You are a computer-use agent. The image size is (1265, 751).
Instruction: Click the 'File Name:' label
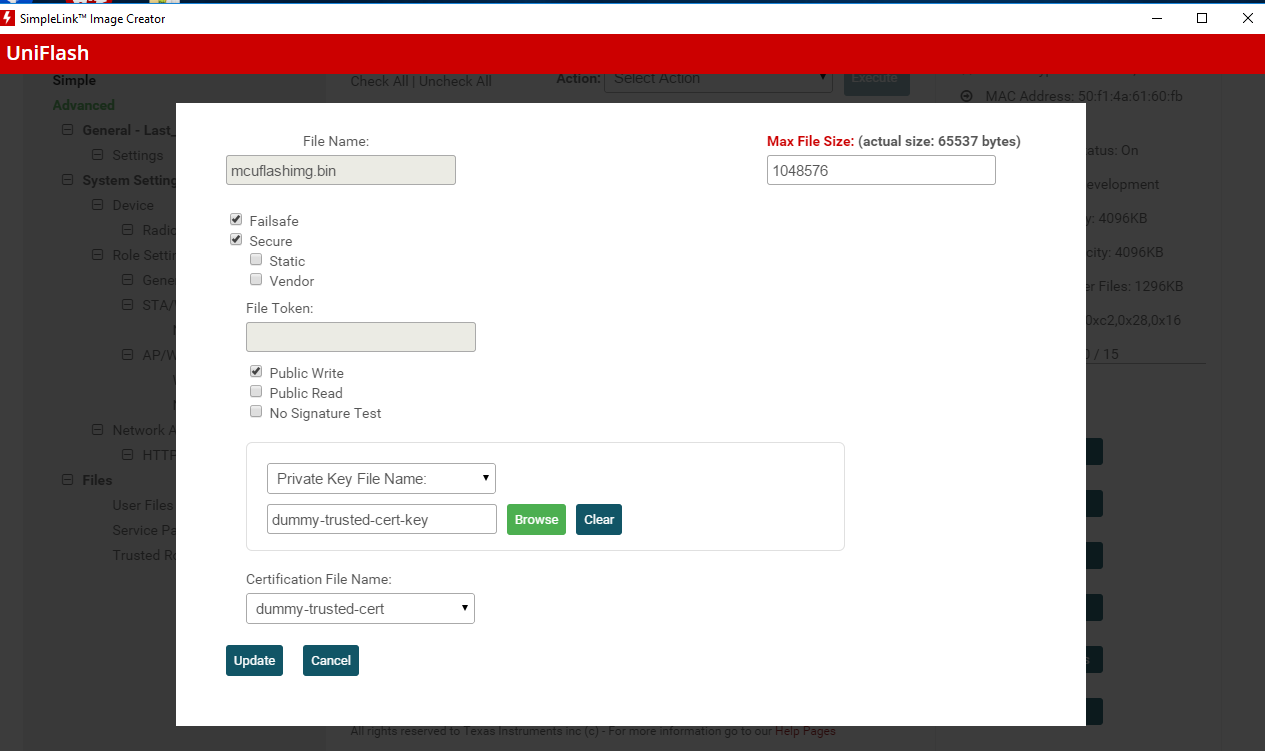(x=336, y=141)
